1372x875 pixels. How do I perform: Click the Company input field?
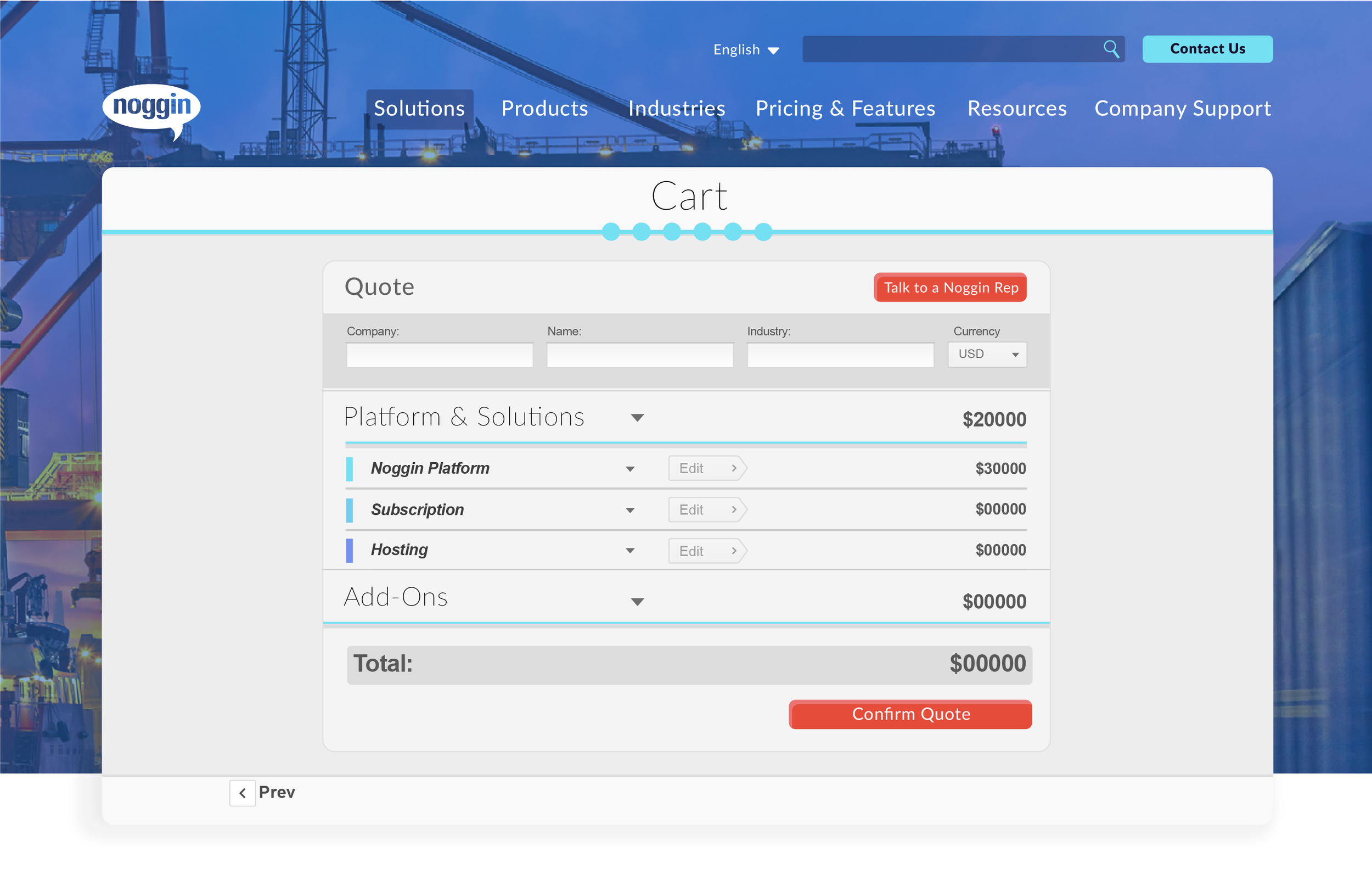point(438,355)
